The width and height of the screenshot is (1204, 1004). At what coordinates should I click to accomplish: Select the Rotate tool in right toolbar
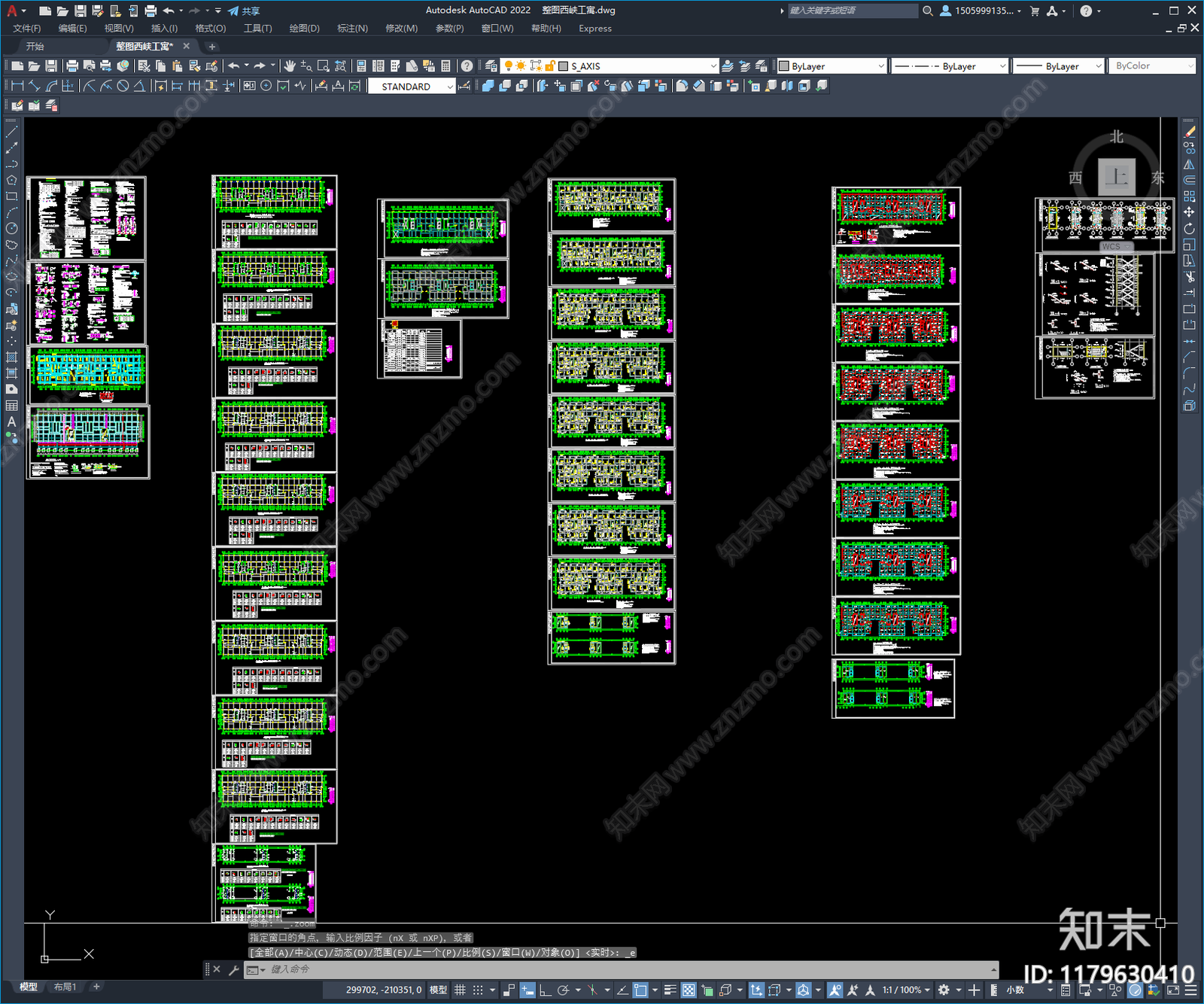click(x=1189, y=228)
